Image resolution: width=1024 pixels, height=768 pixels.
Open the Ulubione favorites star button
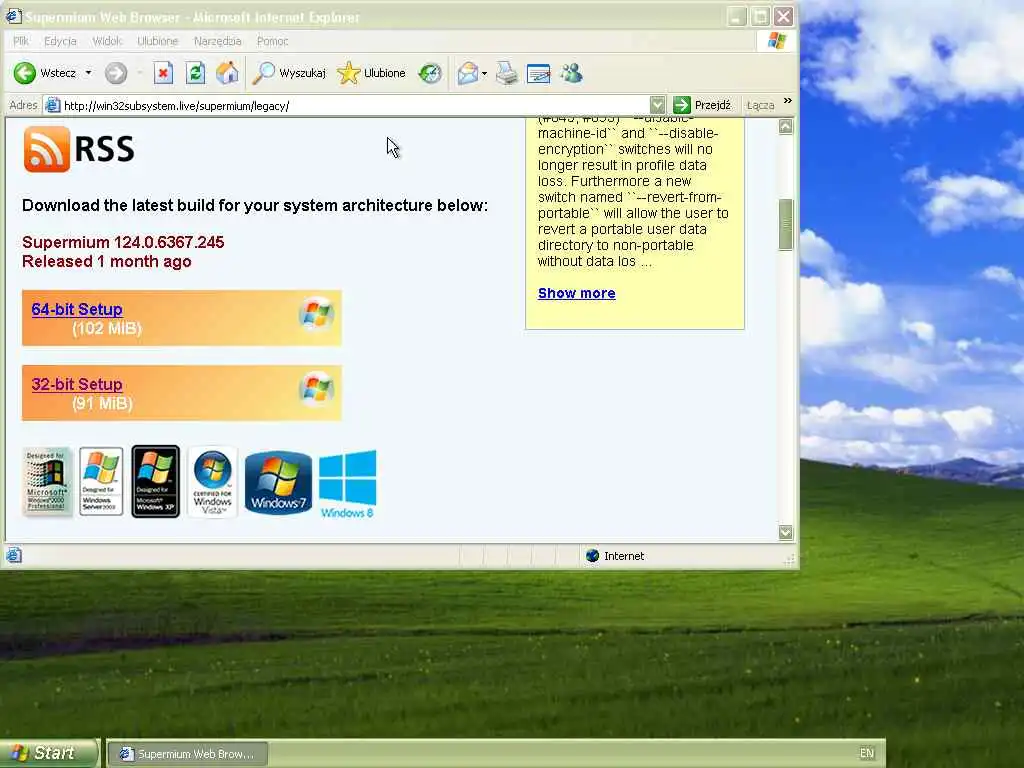coord(372,73)
